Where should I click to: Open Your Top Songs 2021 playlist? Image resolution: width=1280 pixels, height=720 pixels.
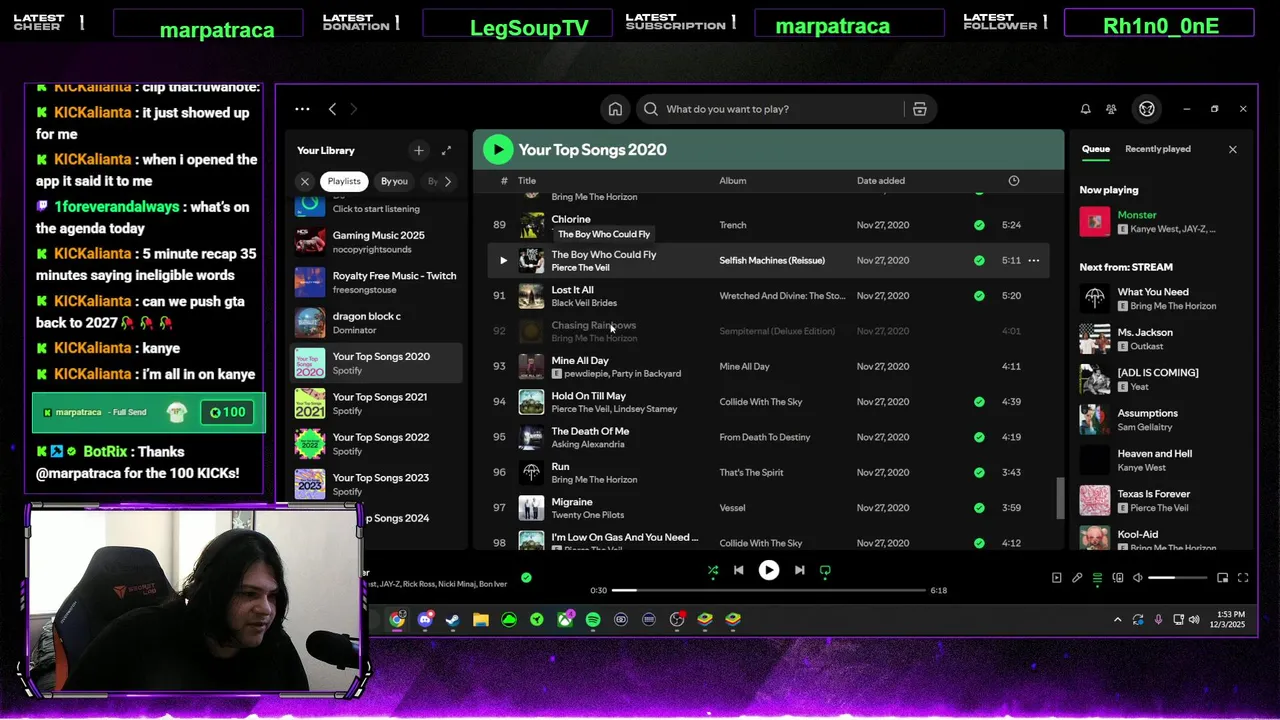coord(376,403)
